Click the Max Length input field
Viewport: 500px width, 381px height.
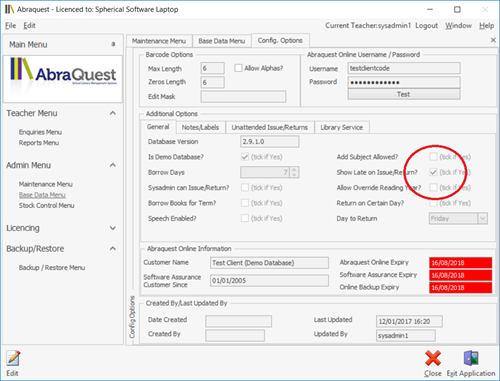point(212,68)
